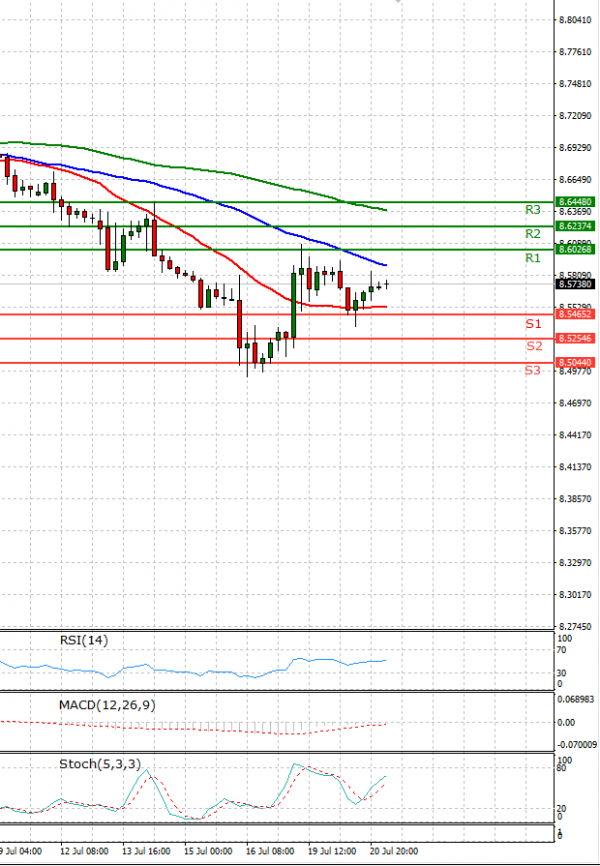Select the green 8.60268 price tag
The height and width of the screenshot is (866, 600).
[x=575, y=250]
